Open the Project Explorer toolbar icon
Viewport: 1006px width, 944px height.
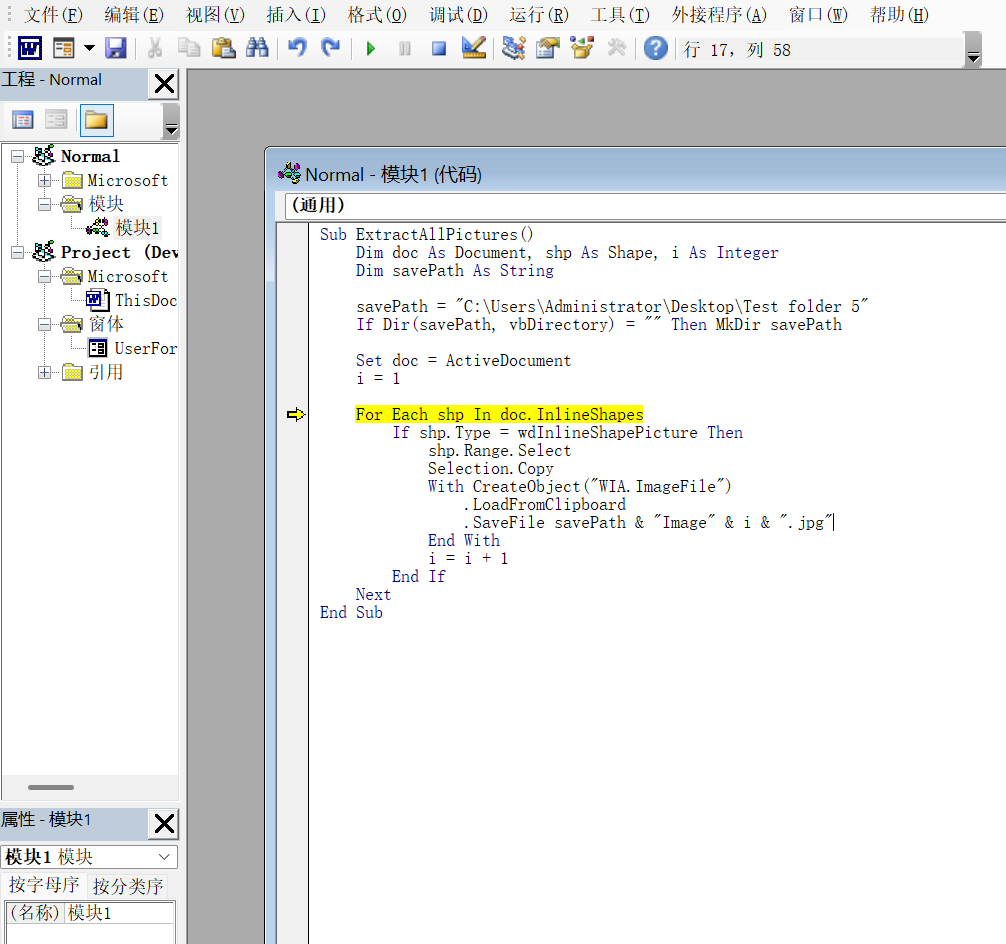tap(514, 48)
